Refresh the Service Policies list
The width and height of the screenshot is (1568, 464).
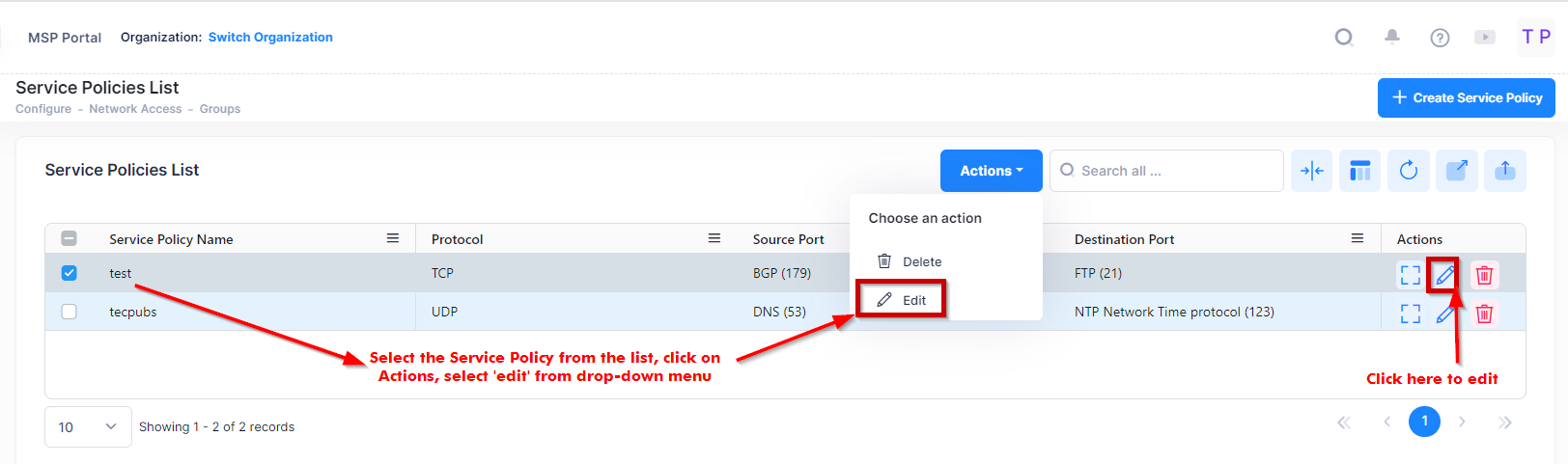coord(1409,171)
